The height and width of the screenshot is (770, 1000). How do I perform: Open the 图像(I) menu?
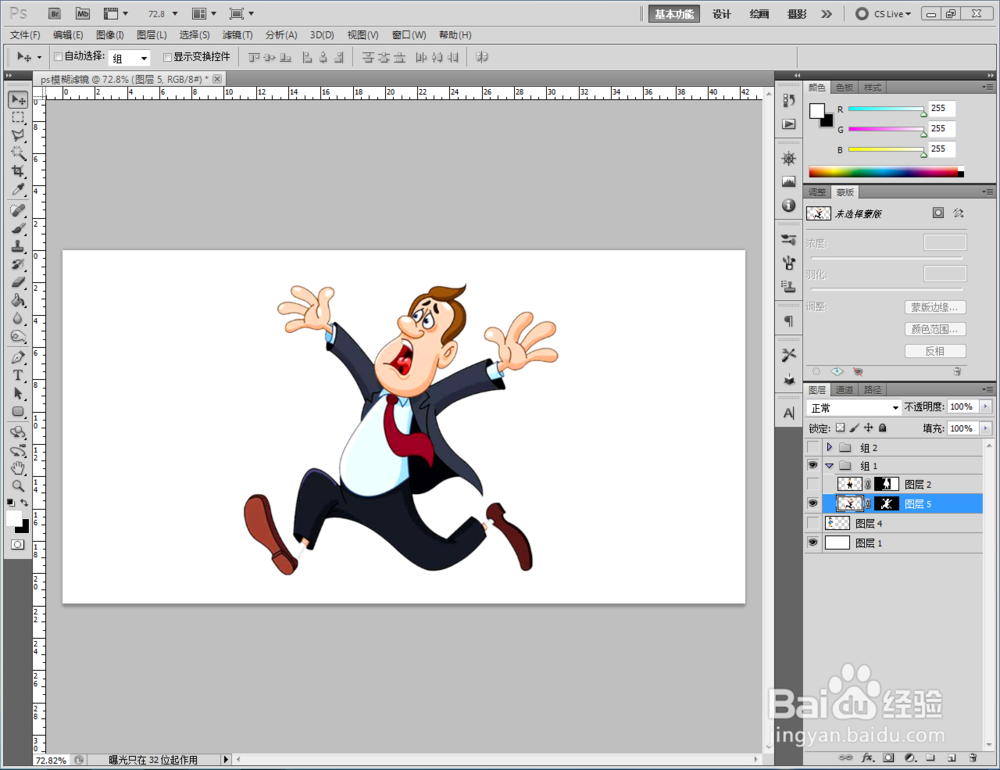pos(110,35)
